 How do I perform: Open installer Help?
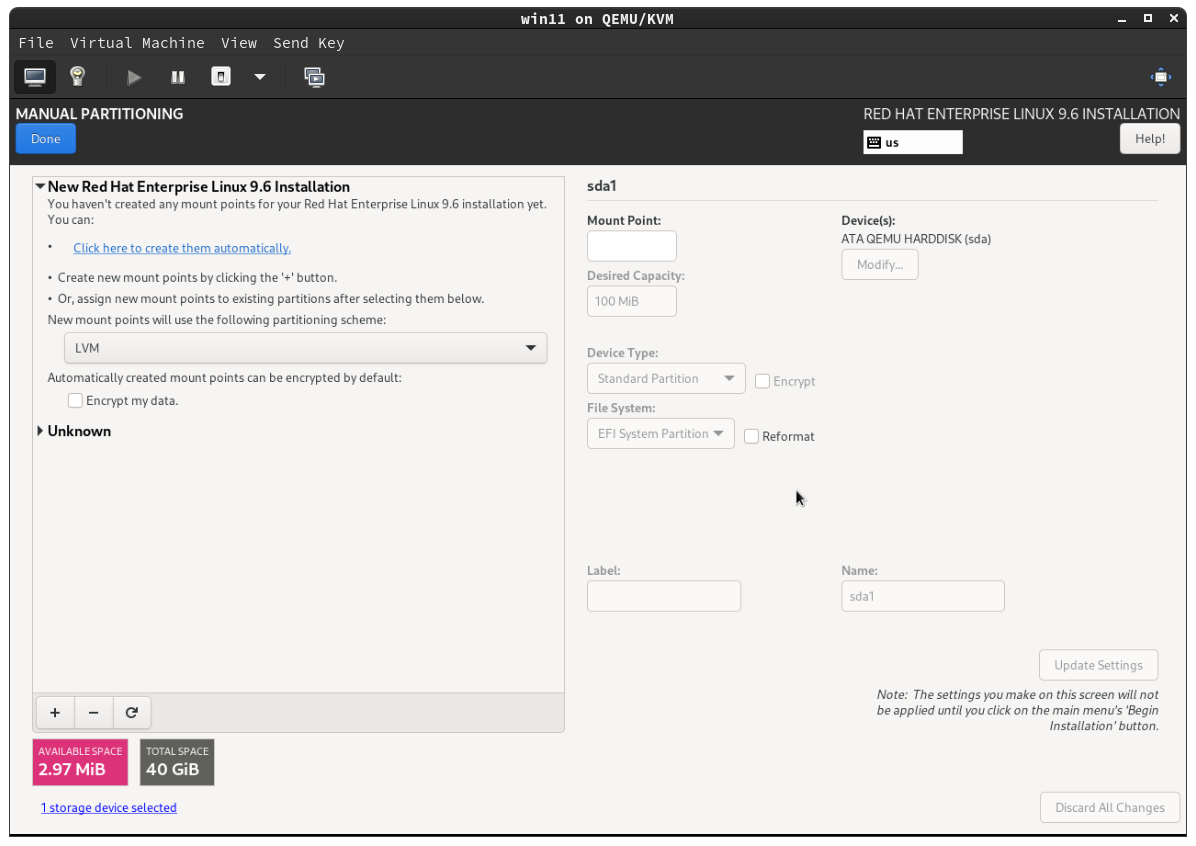1149,139
